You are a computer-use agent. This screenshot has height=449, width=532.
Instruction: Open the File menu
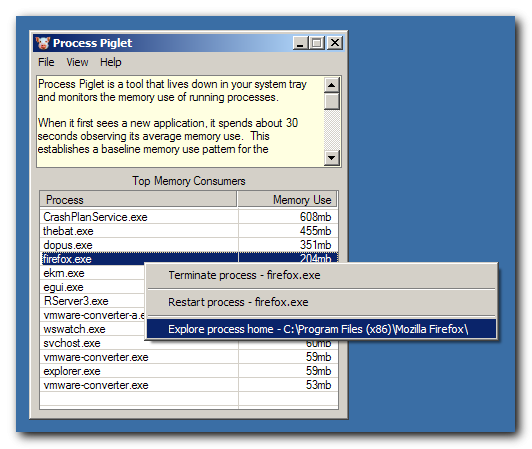(46, 62)
